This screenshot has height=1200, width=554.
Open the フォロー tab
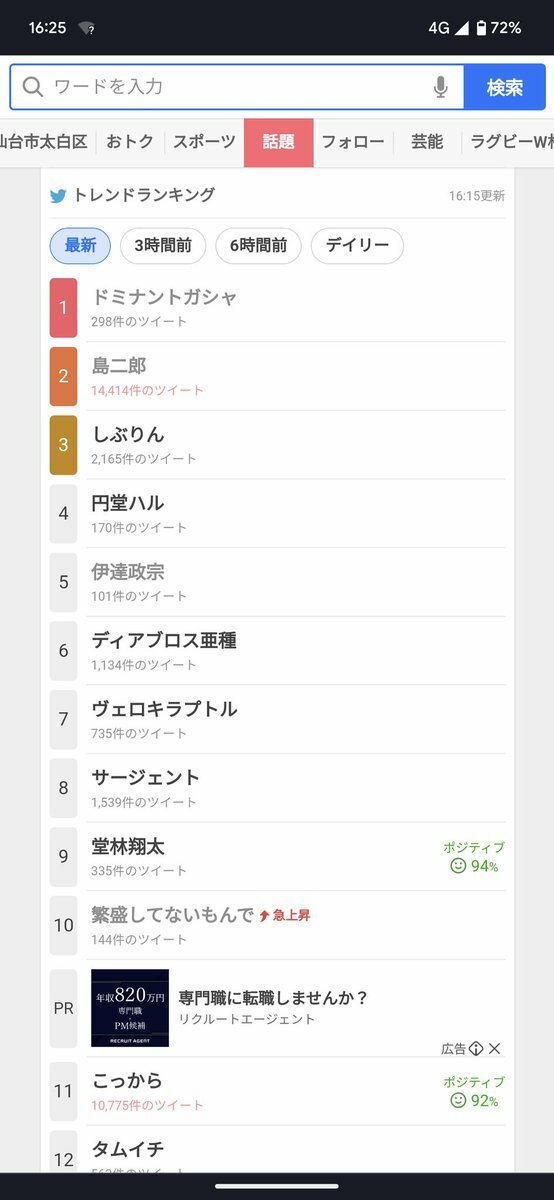(353, 142)
